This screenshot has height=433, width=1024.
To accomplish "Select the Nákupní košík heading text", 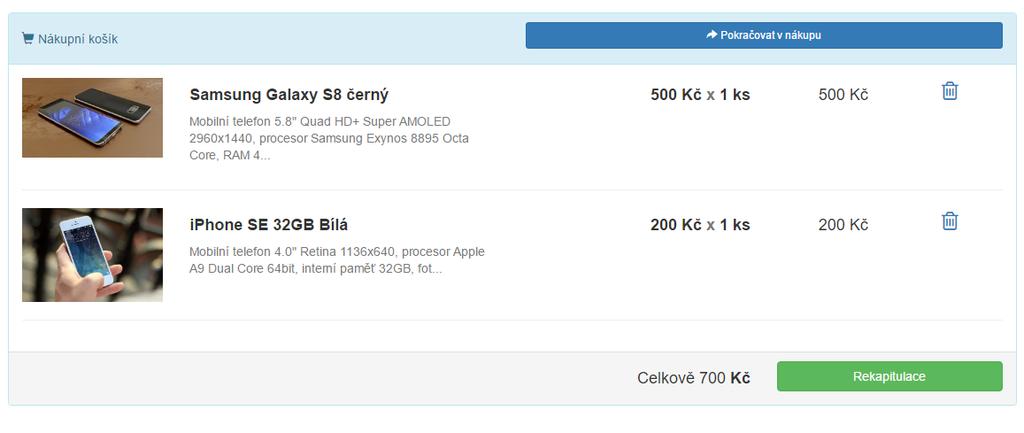I will pos(78,39).
